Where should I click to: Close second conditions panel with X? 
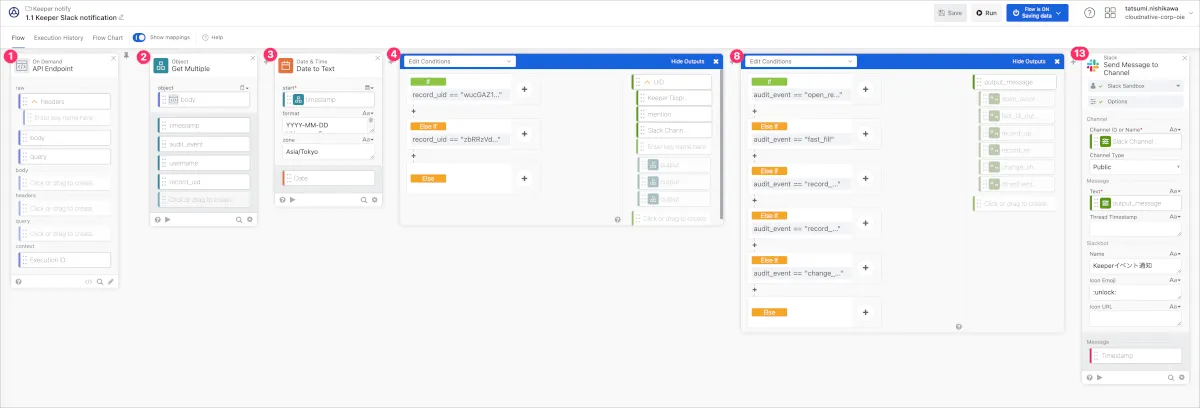tap(1056, 61)
